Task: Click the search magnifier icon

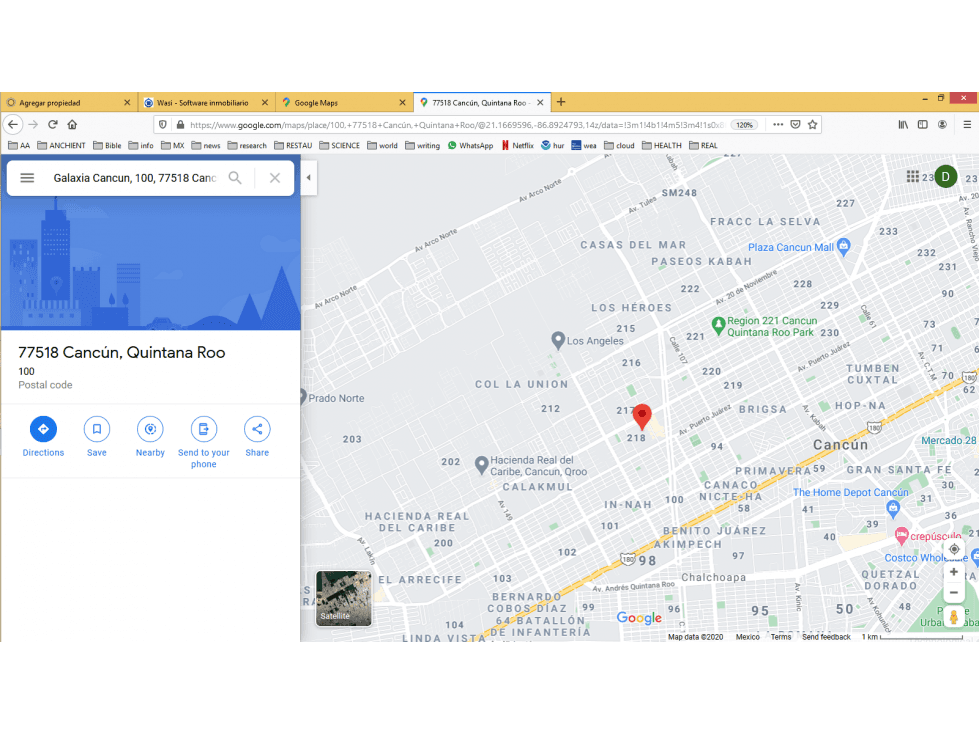Action: 235,178
